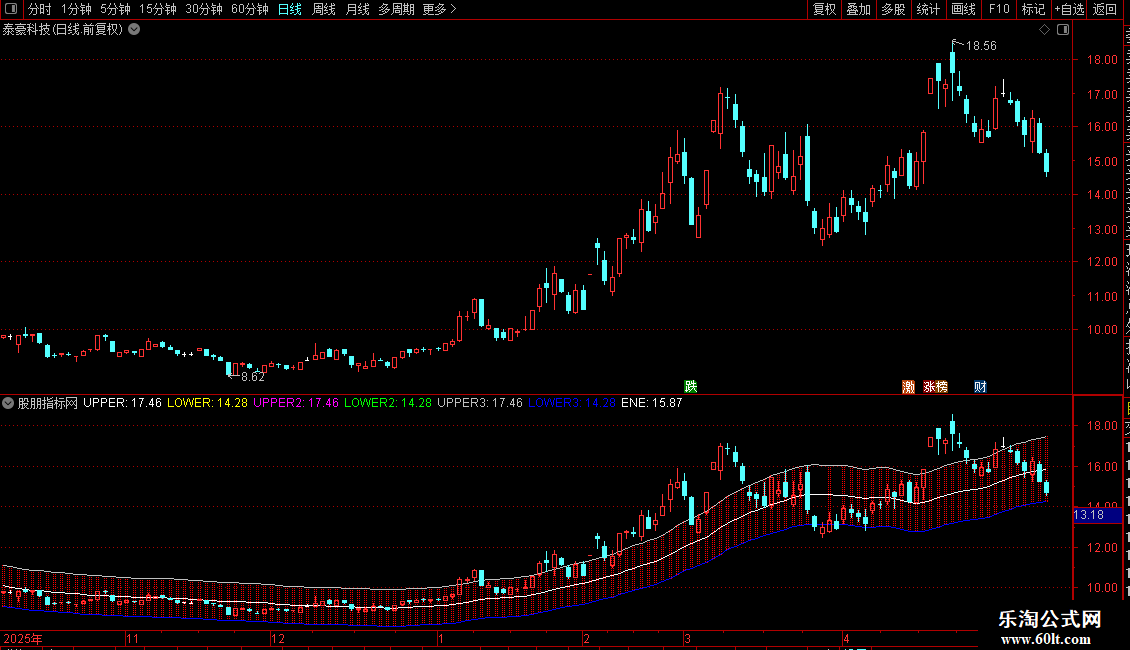Toggle the right side panel icon
The width and height of the screenshot is (1130, 650).
point(1063,30)
